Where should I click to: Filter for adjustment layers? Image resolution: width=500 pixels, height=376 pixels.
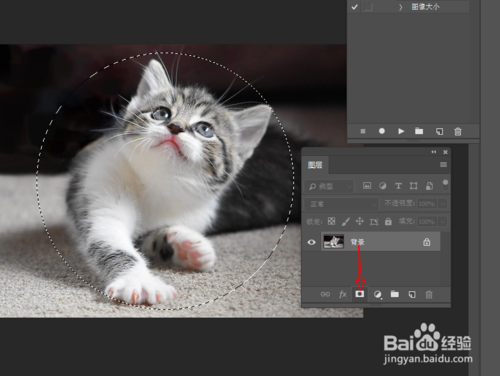point(383,186)
